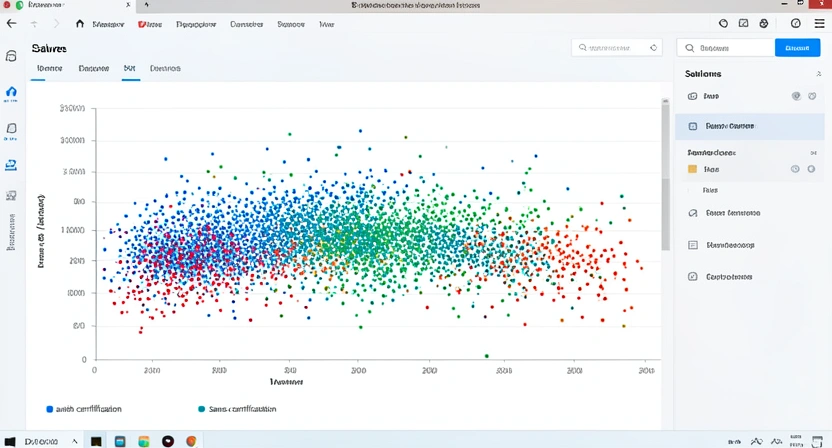This screenshot has width=832, height=448.
Task: Click the orange Brave icon in taskbar
Action: (191, 440)
